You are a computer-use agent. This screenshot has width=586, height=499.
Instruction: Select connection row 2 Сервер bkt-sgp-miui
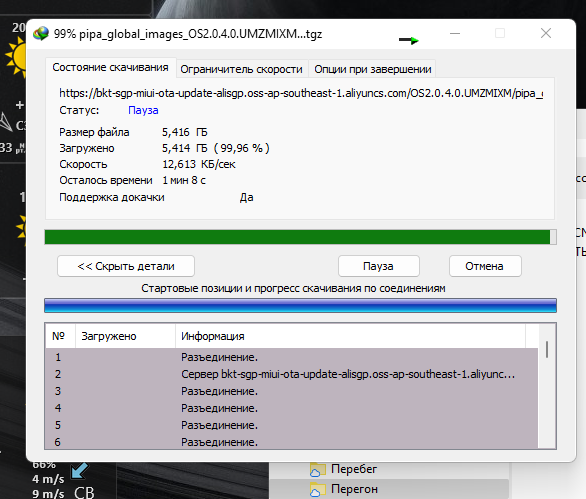coord(292,374)
